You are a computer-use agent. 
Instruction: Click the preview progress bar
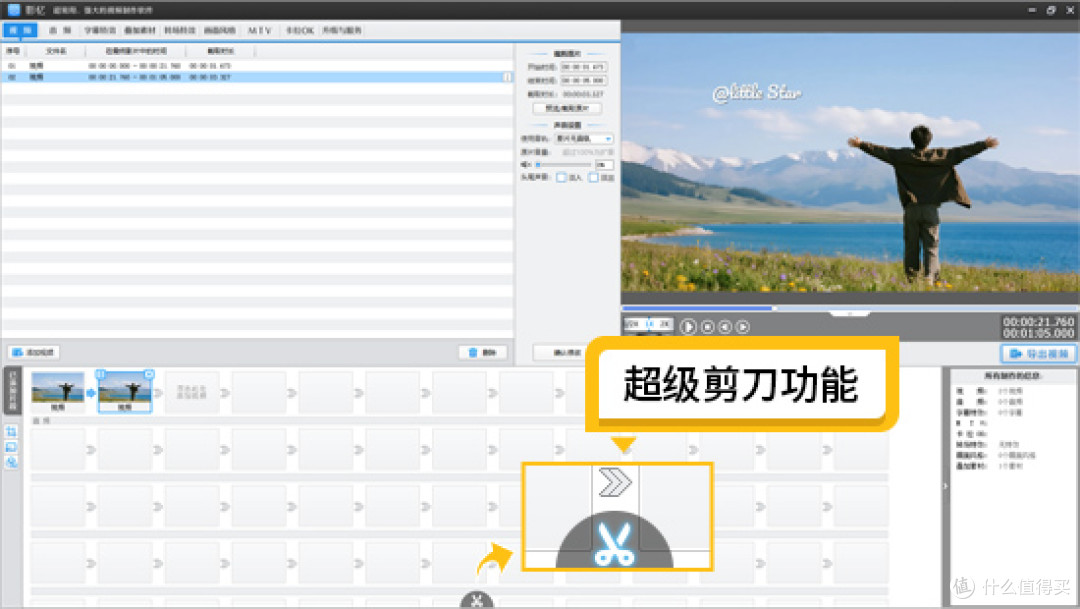[850, 308]
